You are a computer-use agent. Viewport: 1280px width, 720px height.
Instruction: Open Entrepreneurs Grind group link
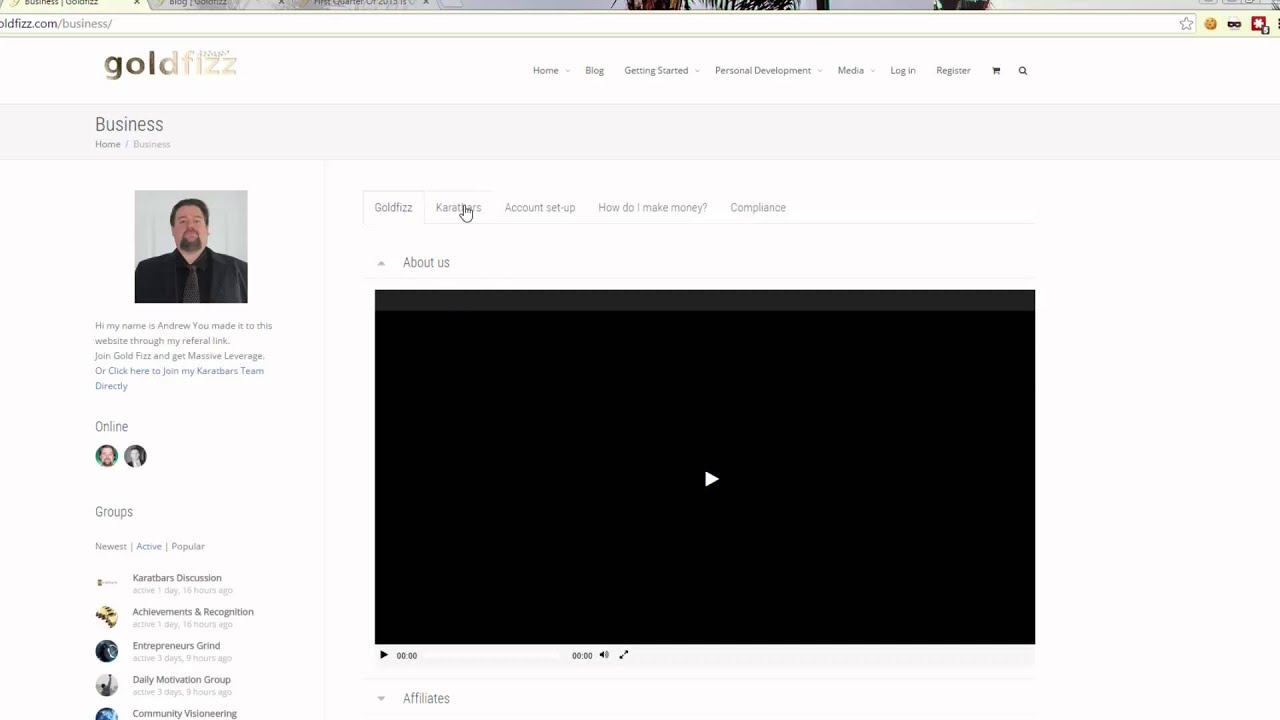[176, 646]
